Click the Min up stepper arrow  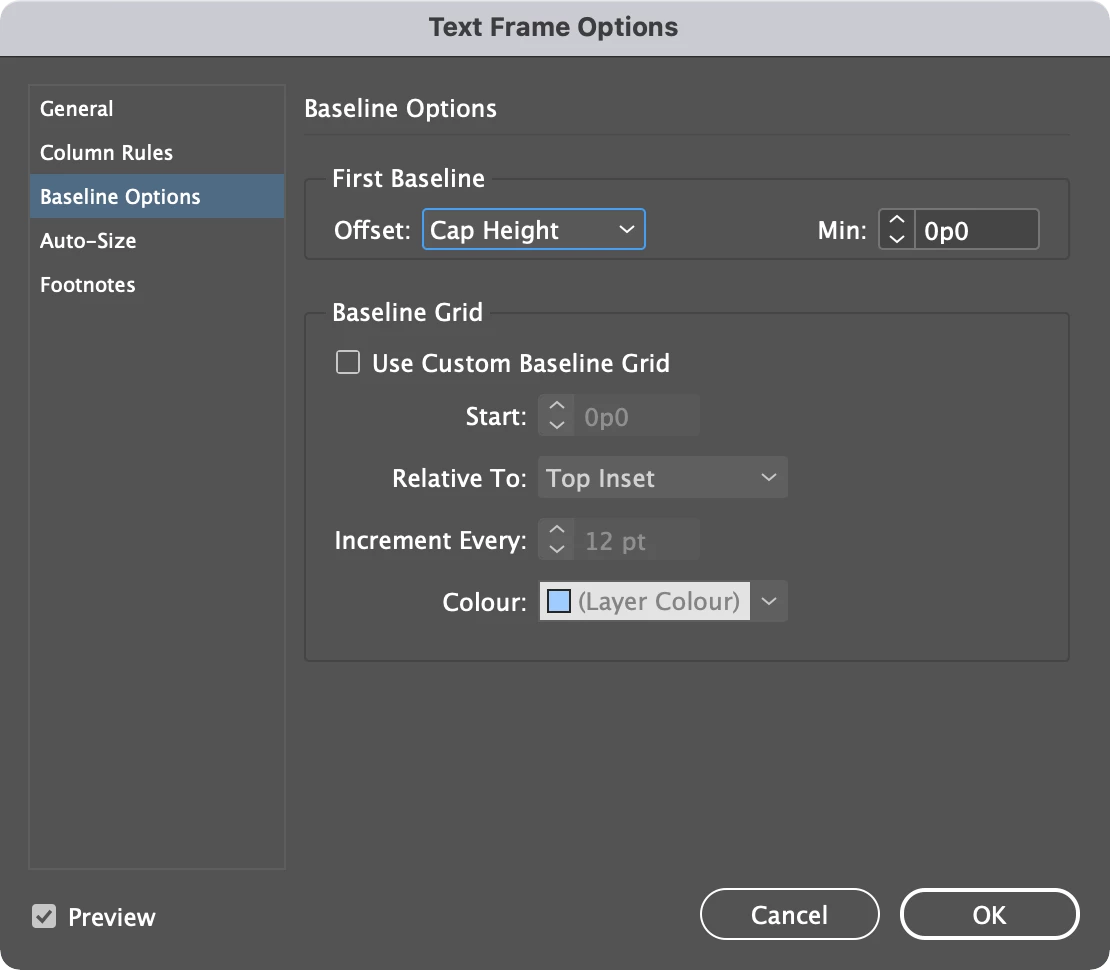[x=896, y=220]
